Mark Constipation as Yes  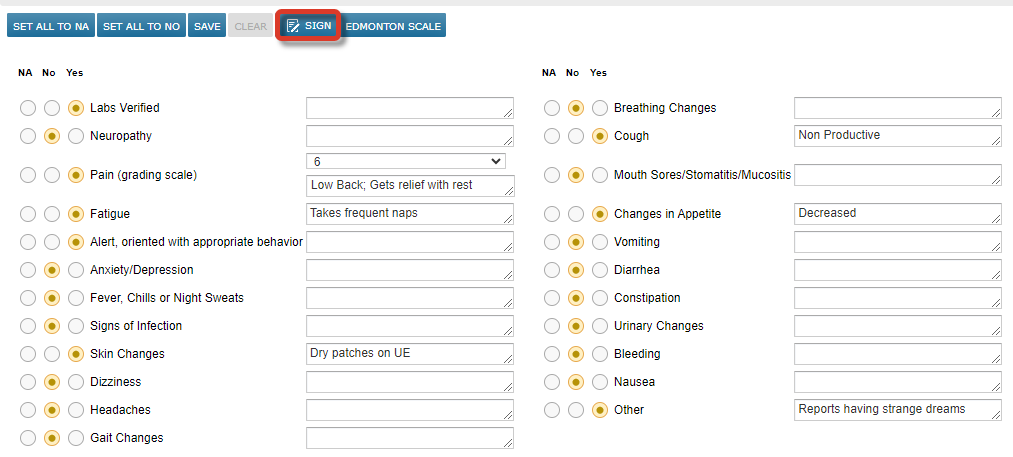coord(600,298)
